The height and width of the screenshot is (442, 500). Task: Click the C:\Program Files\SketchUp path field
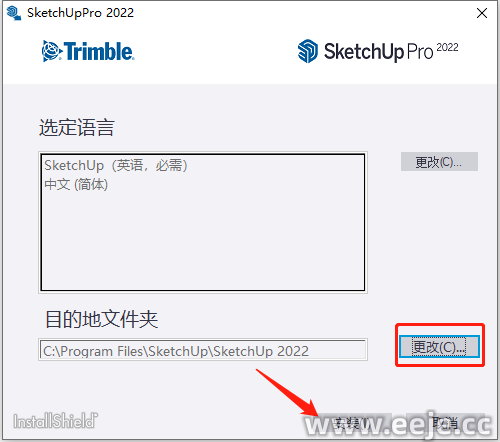(203, 350)
